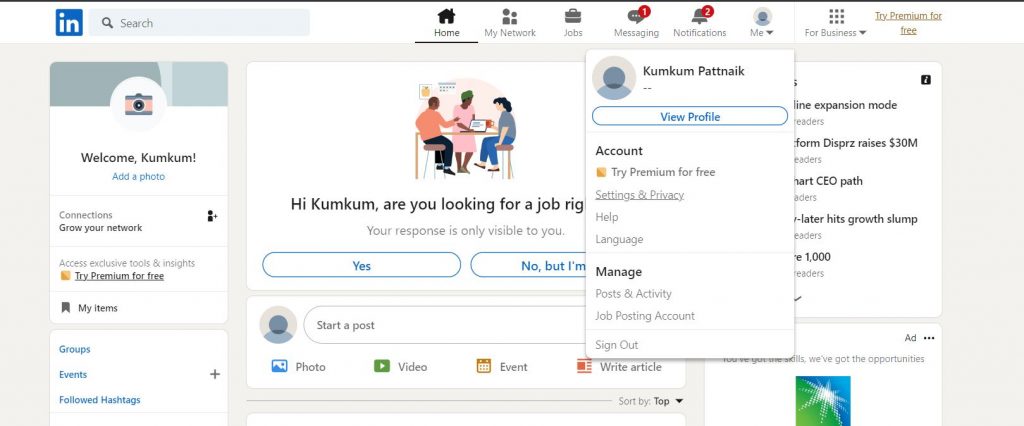Screen dimensions: 1024x426
Task: Open My Network people icon
Action: (x=510, y=16)
